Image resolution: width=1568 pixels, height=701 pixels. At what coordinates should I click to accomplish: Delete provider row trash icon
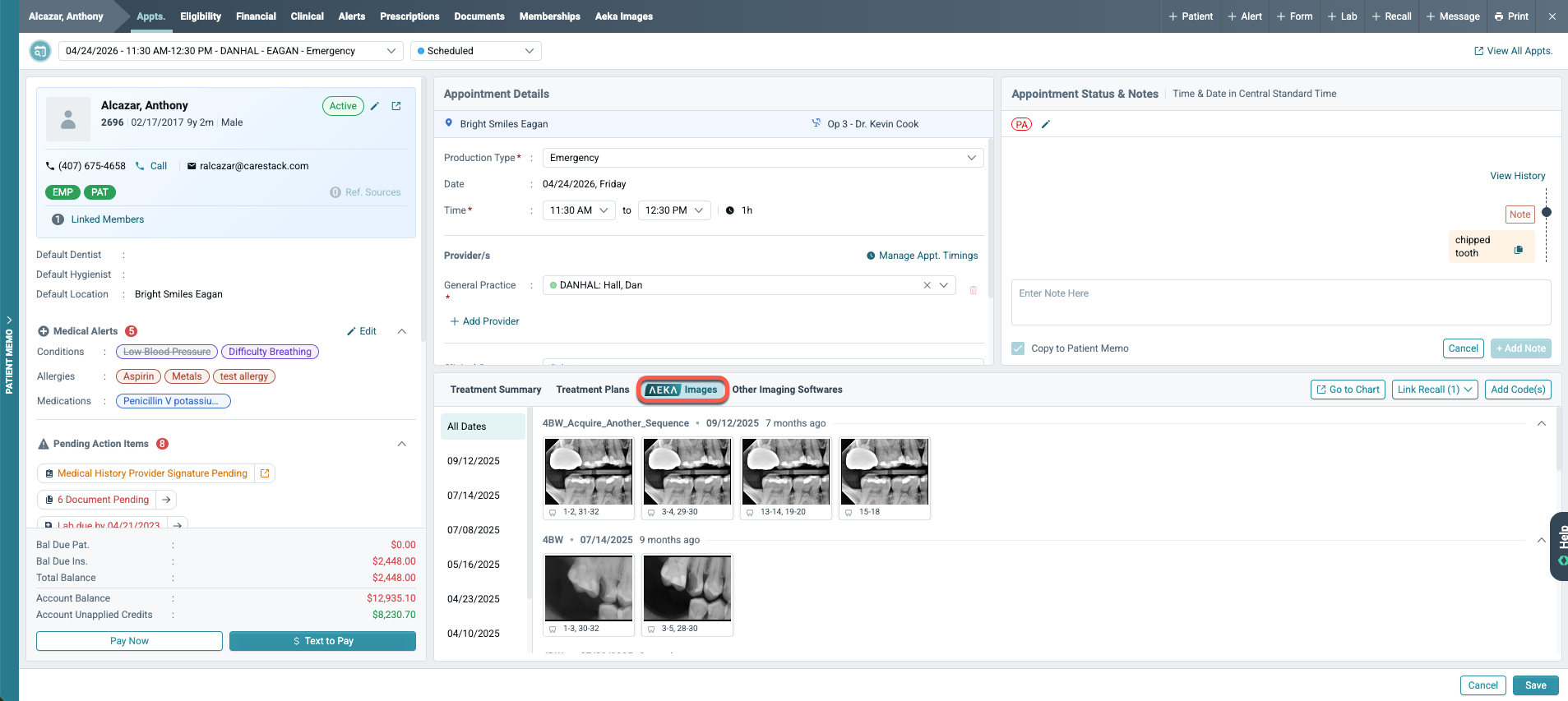click(974, 290)
